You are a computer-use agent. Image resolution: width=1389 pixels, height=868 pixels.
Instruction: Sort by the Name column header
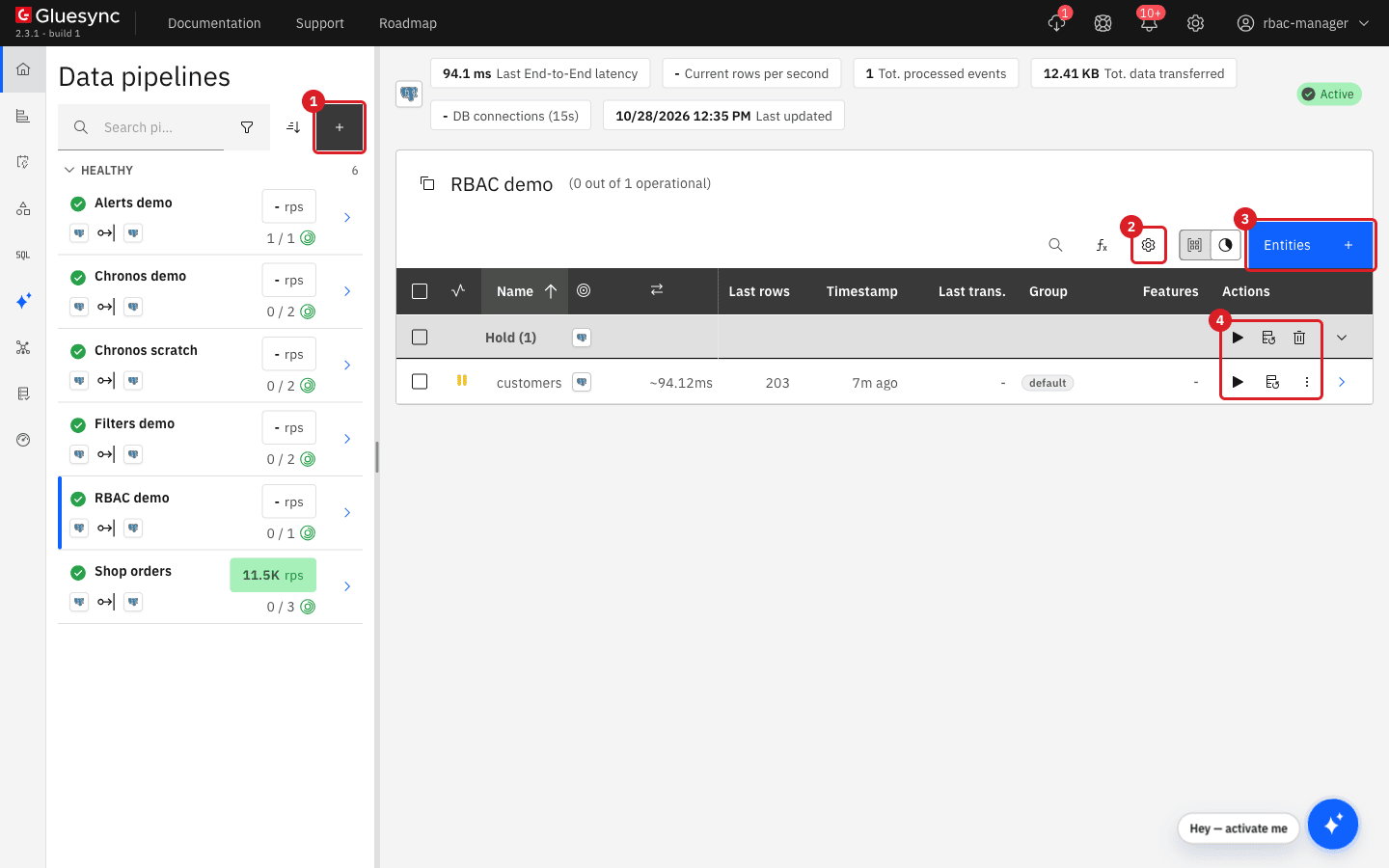point(526,291)
